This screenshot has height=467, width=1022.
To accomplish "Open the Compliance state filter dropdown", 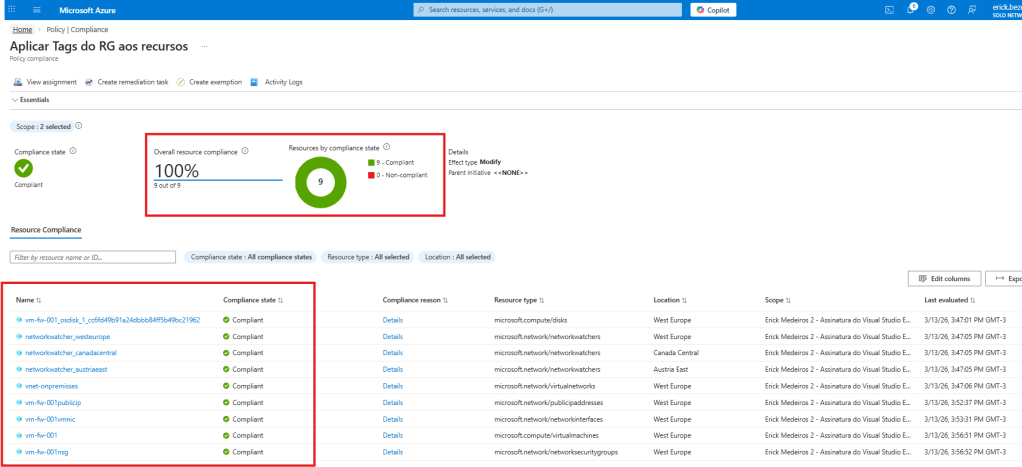I will pos(249,257).
